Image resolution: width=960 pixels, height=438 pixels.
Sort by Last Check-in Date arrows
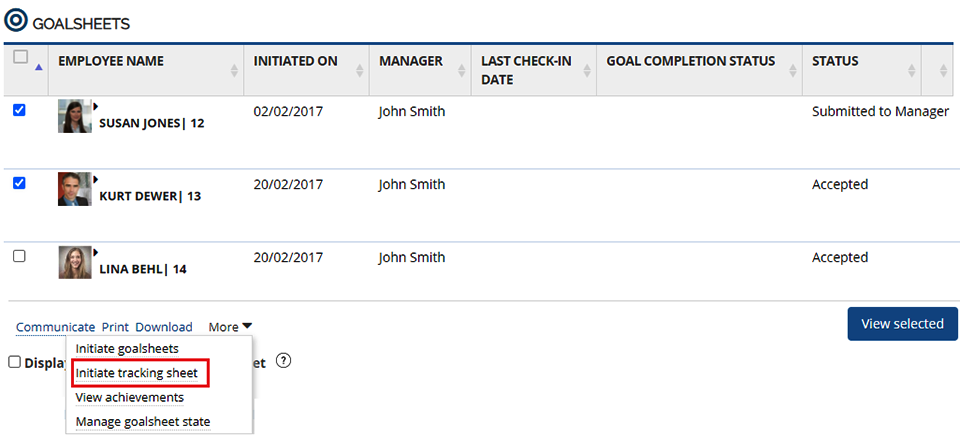tap(587, 71)
